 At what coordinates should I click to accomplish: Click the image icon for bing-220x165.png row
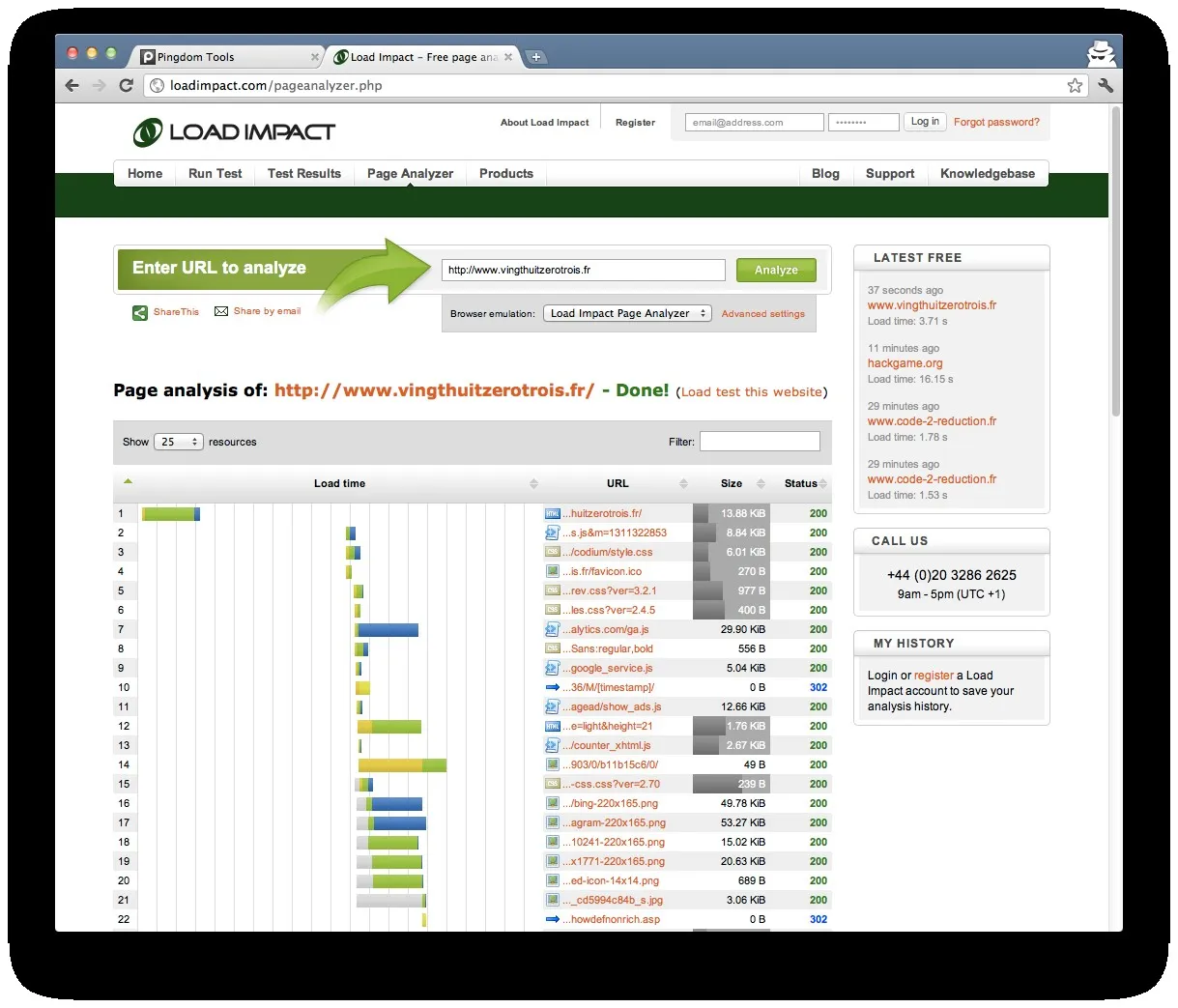pyautogui.click(x=553, y=803)
